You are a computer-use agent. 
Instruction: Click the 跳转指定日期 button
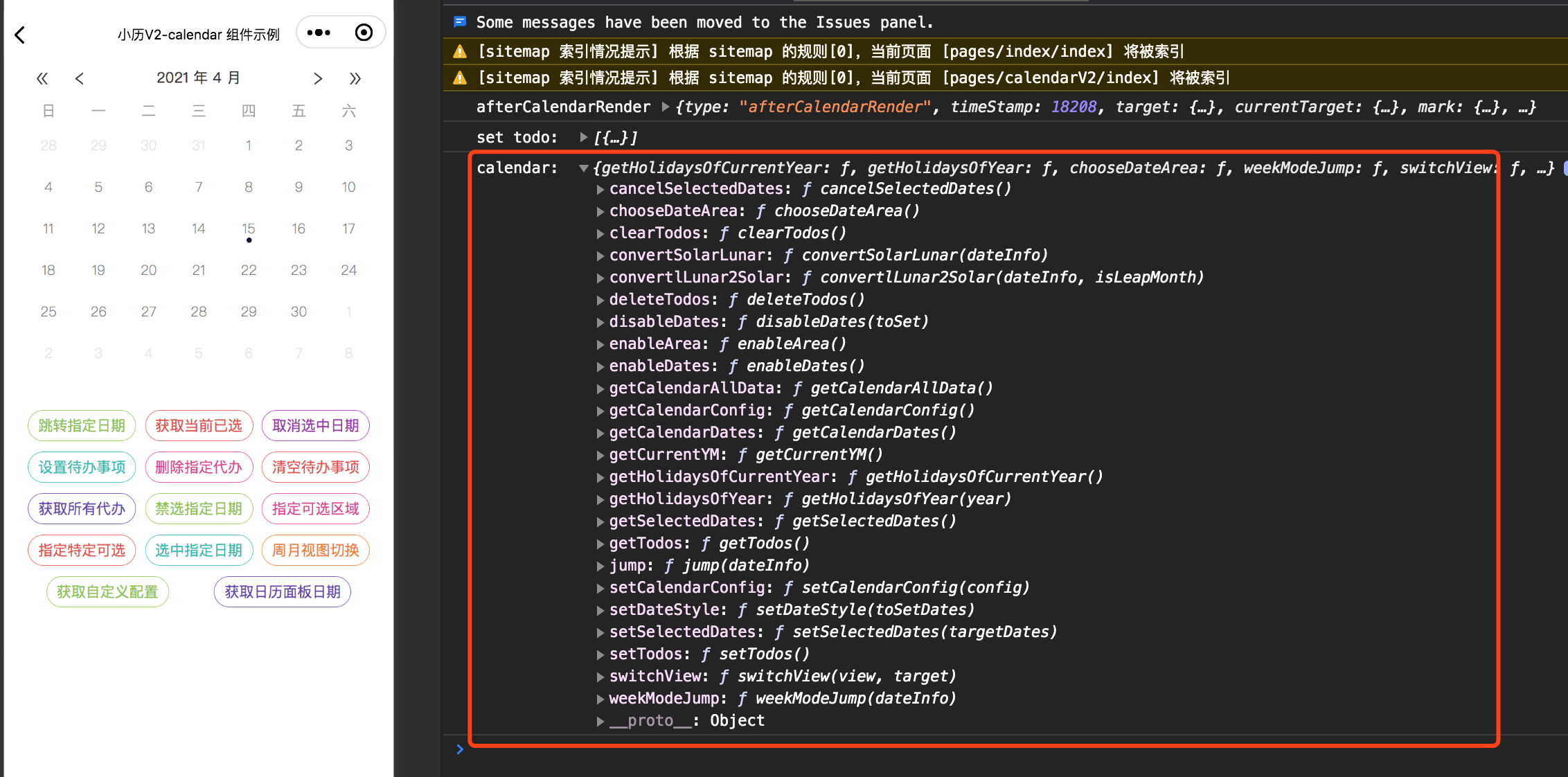coord(81,425)
